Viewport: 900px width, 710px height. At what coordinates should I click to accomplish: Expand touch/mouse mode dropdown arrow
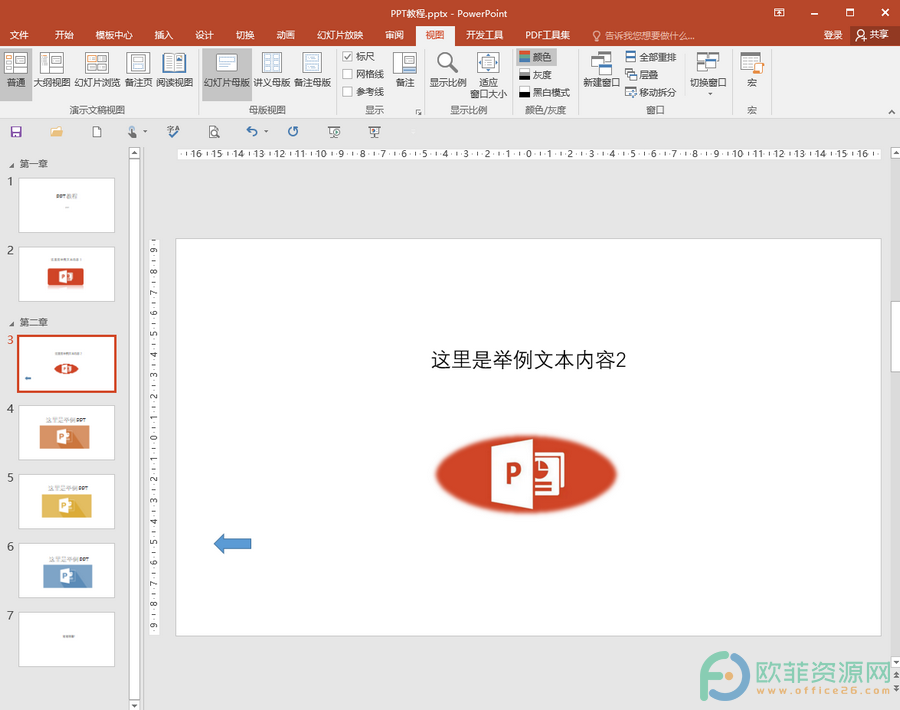click(x=145, y=132)
